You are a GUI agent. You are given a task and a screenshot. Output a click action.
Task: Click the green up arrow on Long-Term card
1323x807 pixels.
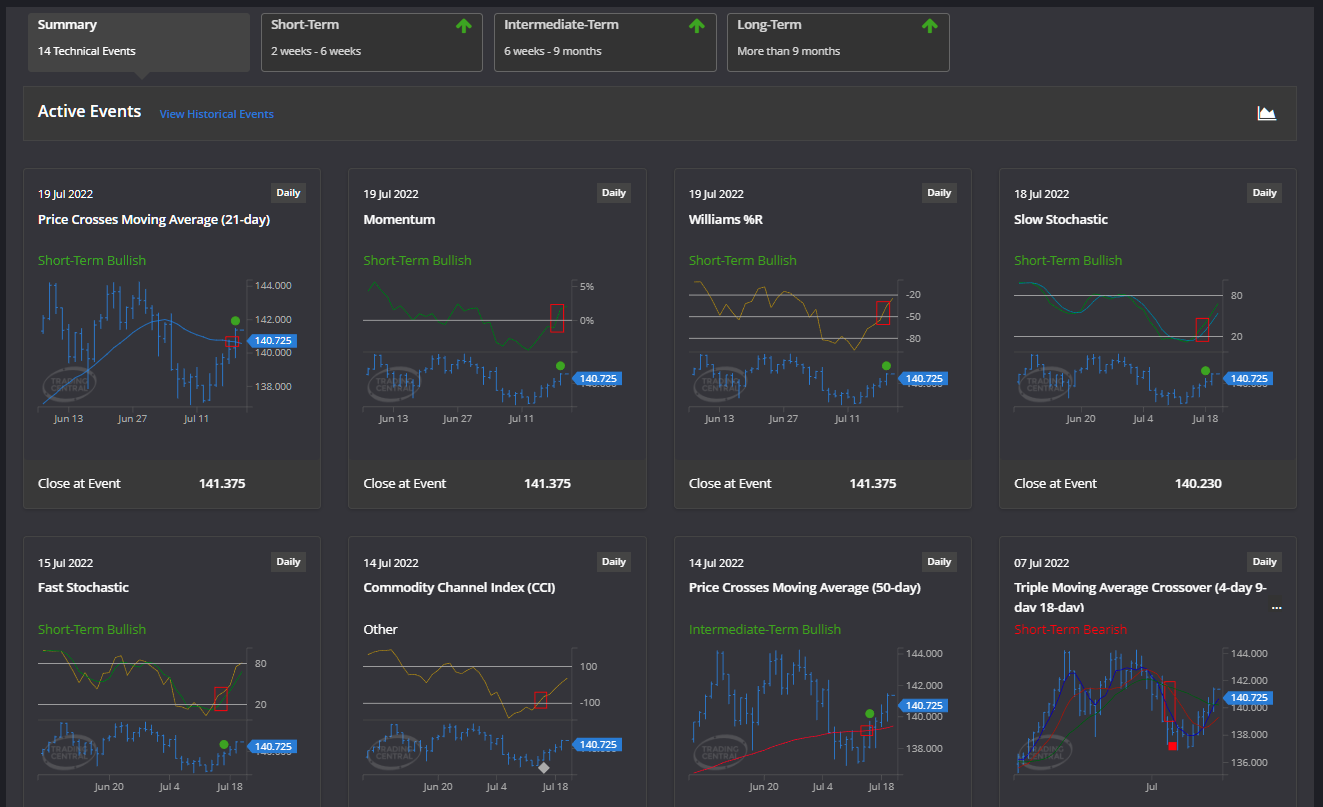[x=929, y=26]
